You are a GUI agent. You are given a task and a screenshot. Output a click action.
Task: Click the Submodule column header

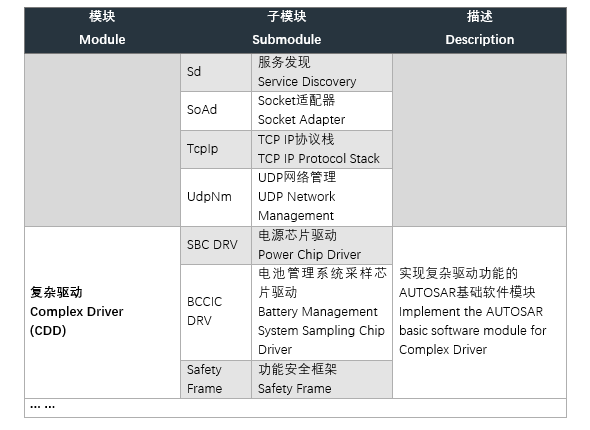coord(286,30)
